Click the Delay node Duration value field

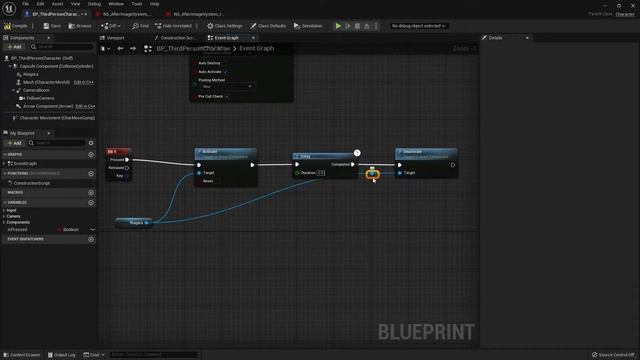tap(321, 173)
